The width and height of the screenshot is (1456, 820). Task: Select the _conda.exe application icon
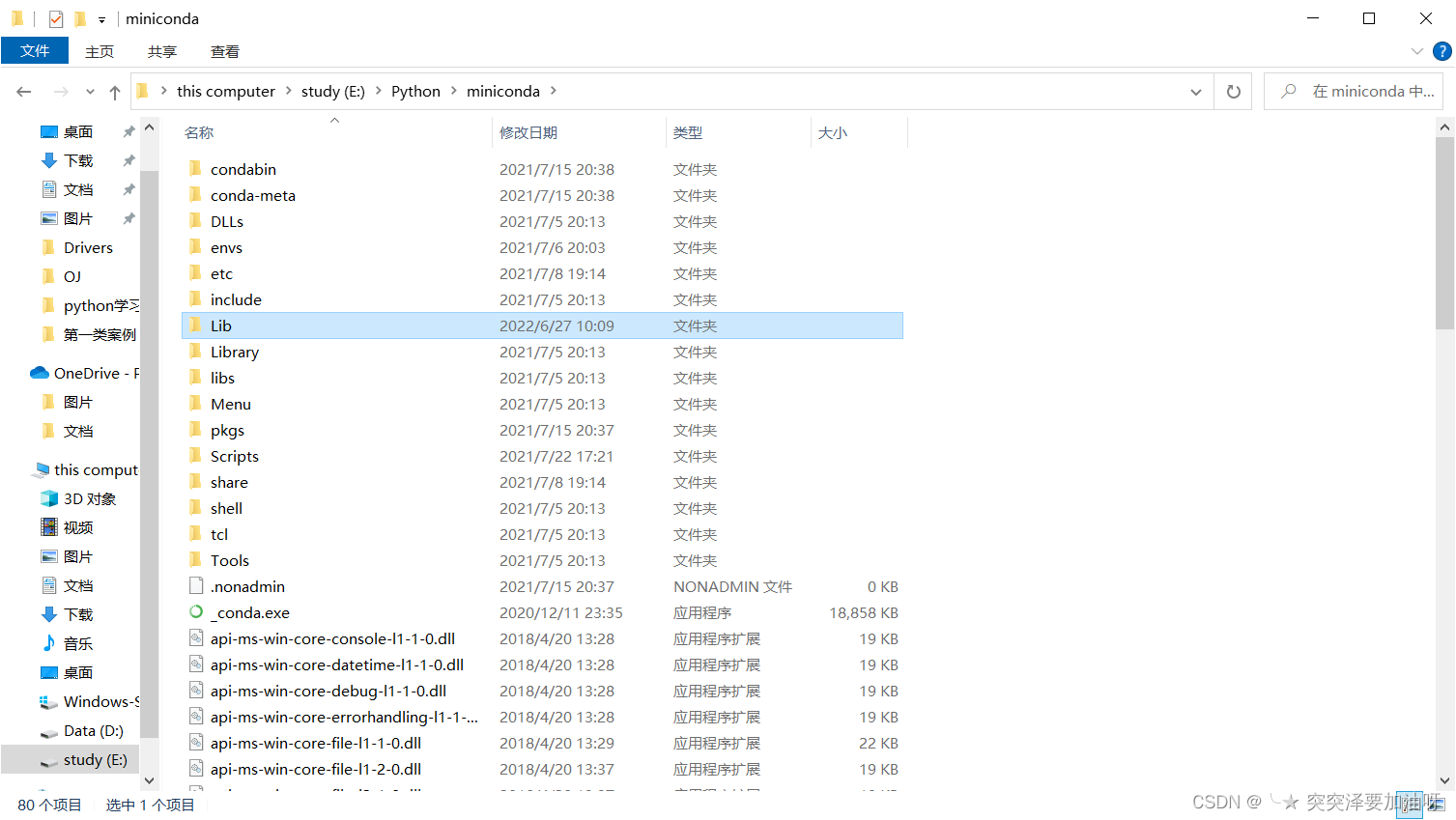pos(196,611)
